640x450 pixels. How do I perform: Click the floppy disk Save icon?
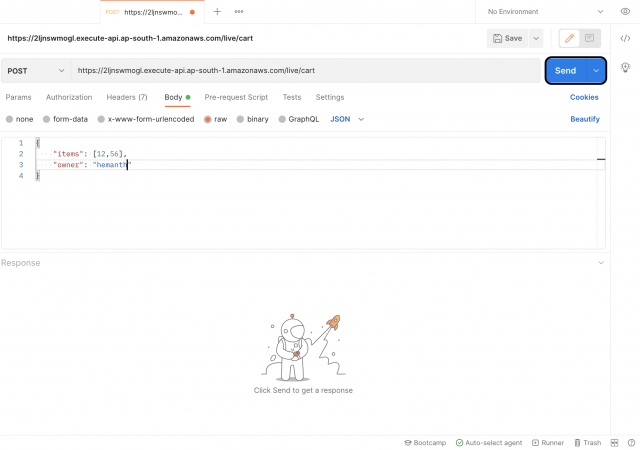(x=497, y=38)
